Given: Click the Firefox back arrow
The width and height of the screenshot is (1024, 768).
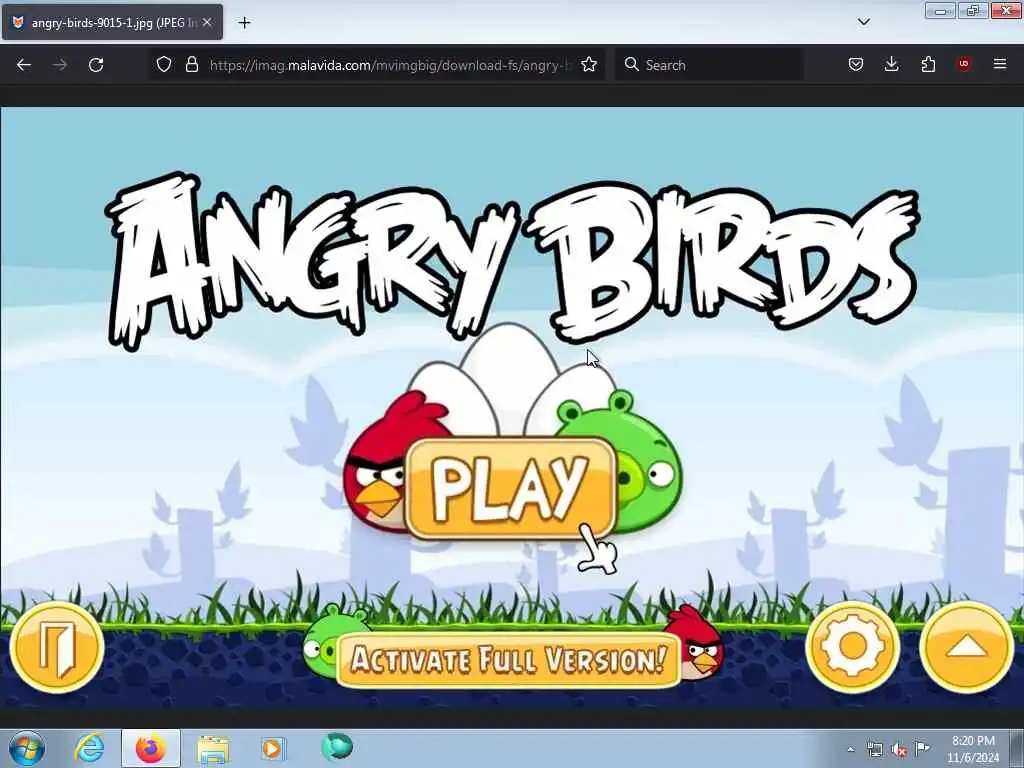Looking at the screenshot, I should pyautogui.click(x=24, y=65).
